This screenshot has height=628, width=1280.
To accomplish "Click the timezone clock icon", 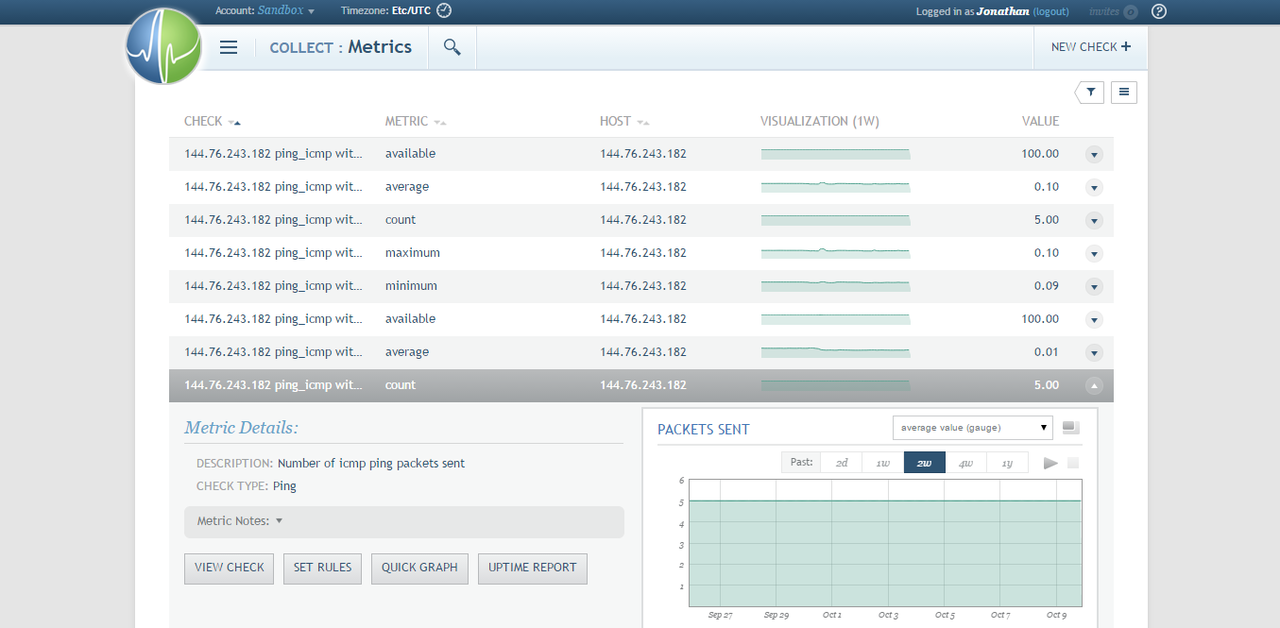I will pos(445,11).
